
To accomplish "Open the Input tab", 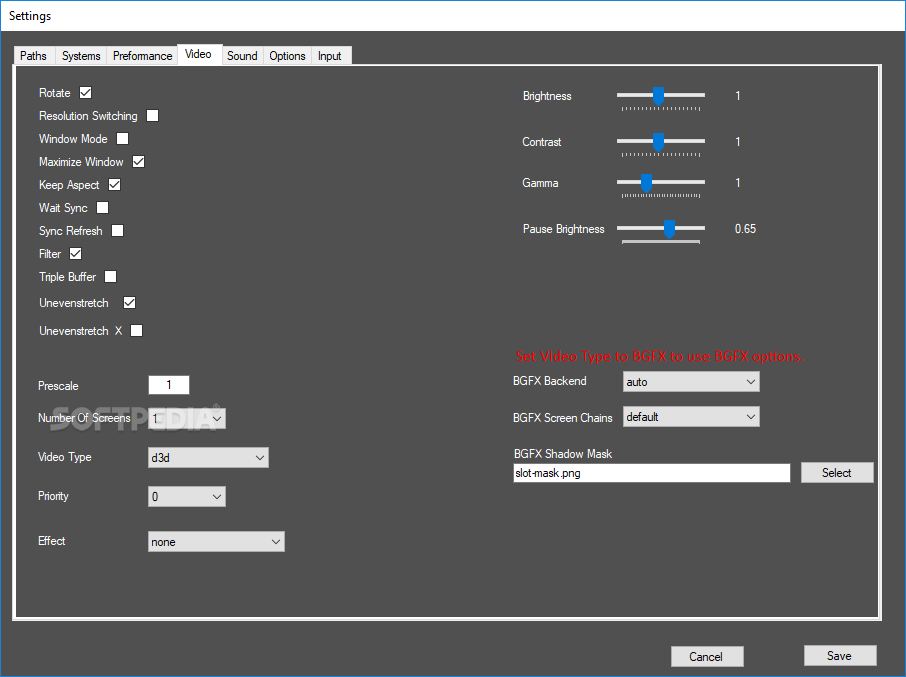I will coord(330,55).
